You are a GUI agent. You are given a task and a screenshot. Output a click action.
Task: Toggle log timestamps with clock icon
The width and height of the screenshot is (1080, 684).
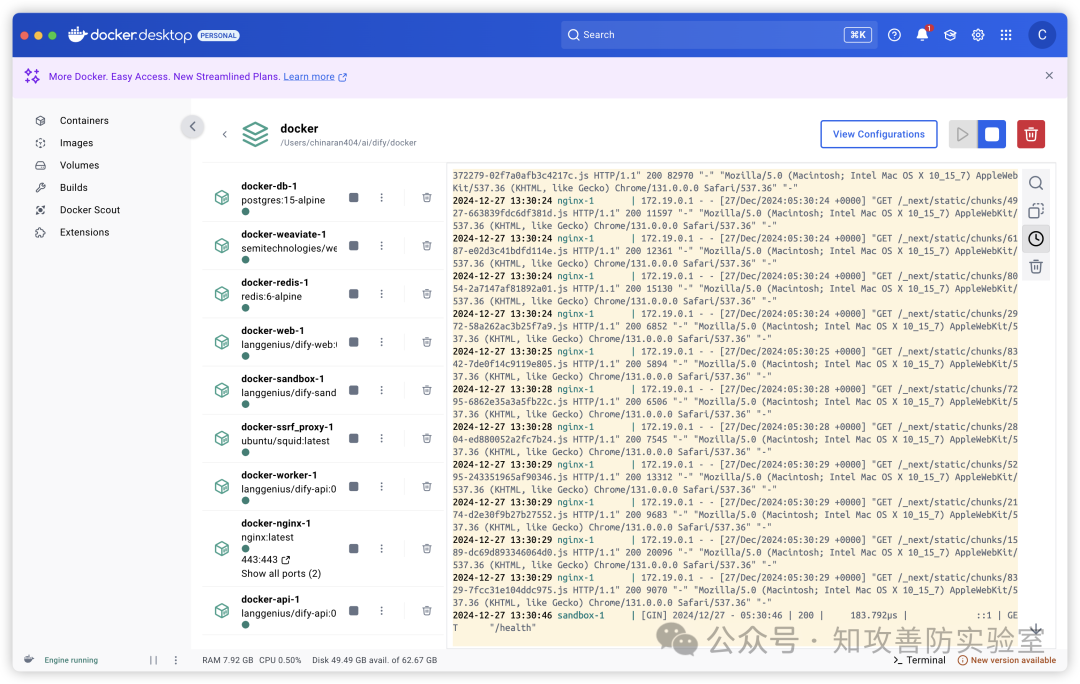coord(1035,239)
